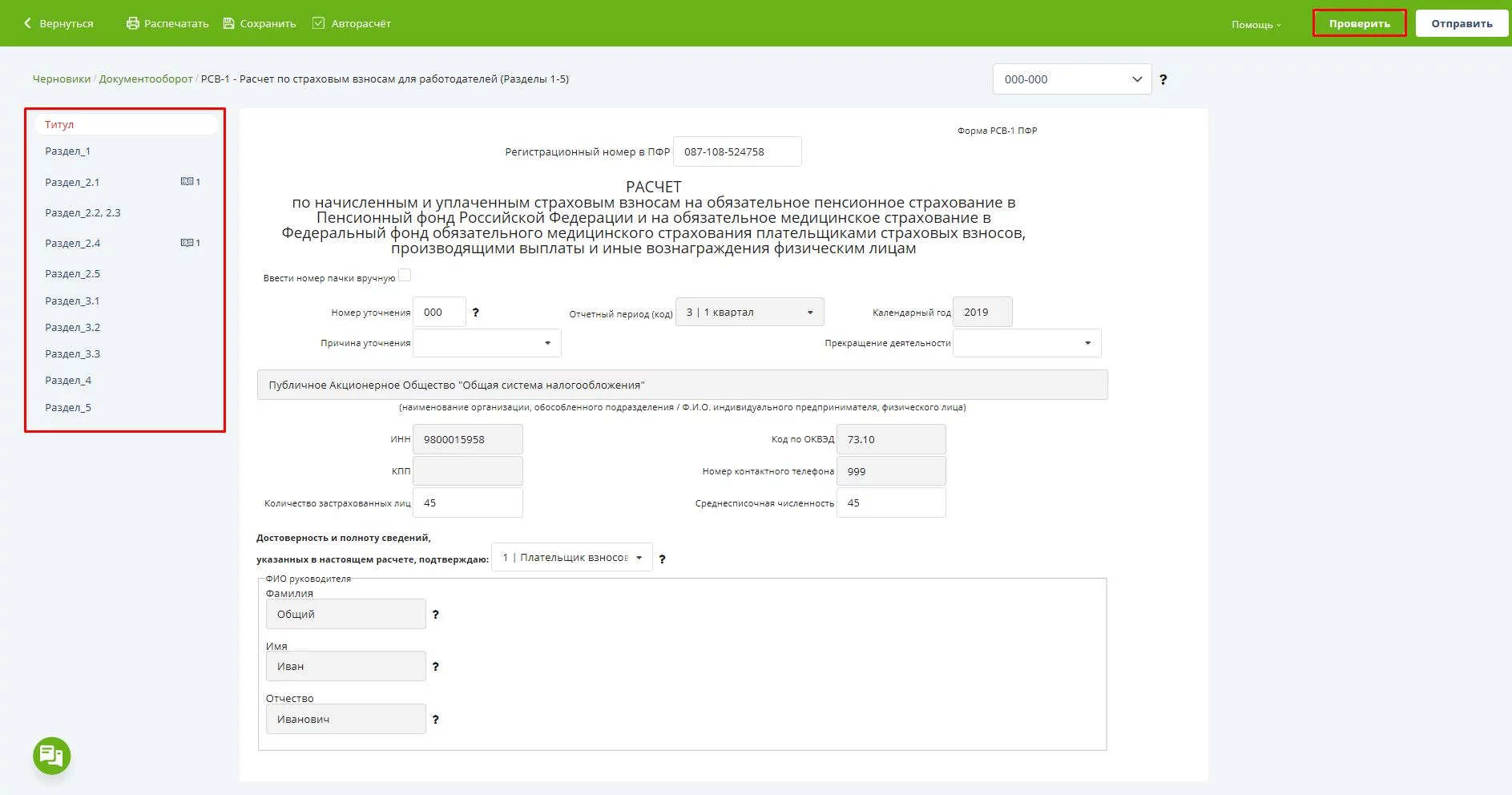Click the Календарный год field
The image size is (1512, 795).
point(982,312)
